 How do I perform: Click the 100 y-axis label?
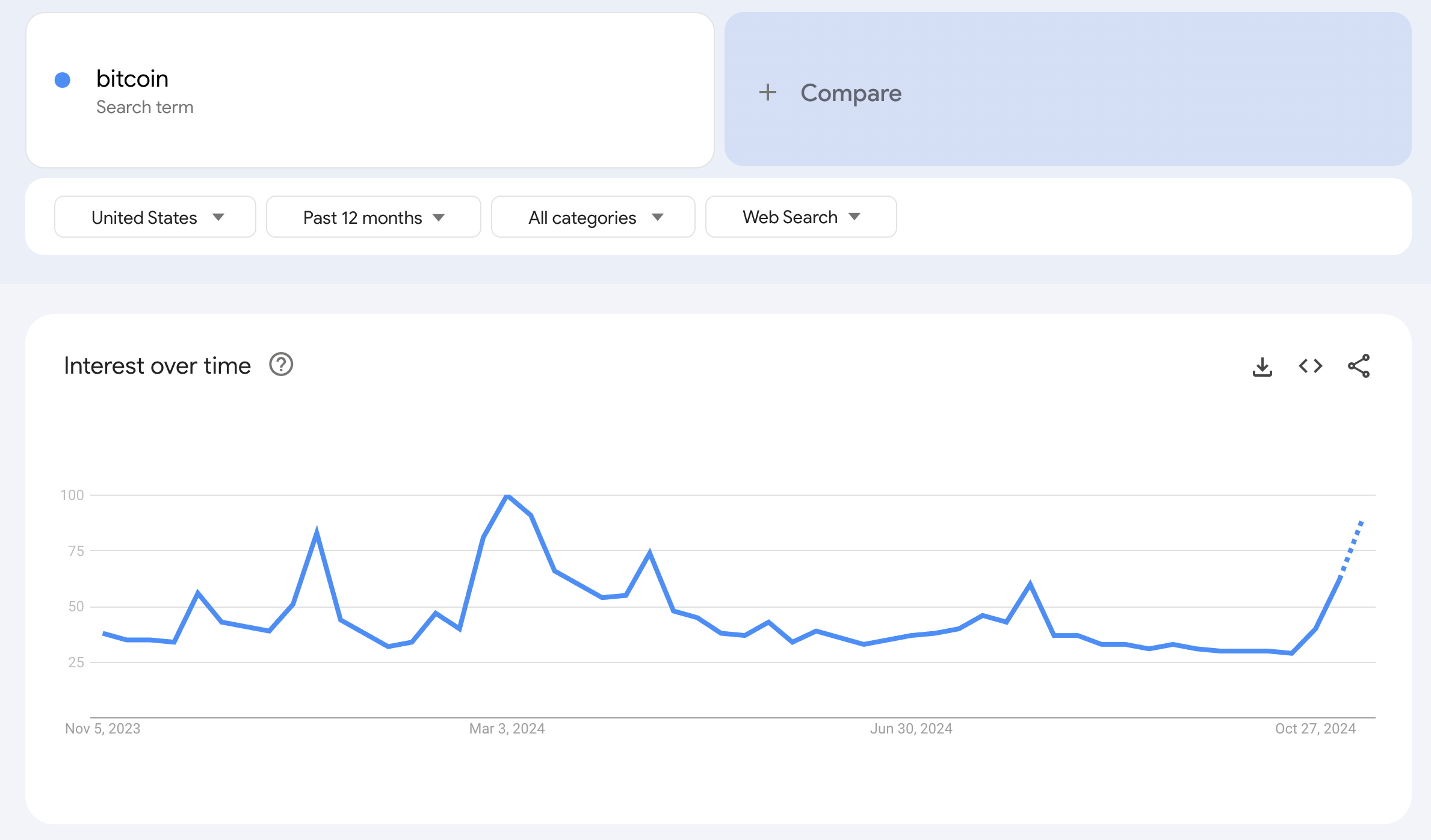[x=72, y=495]
